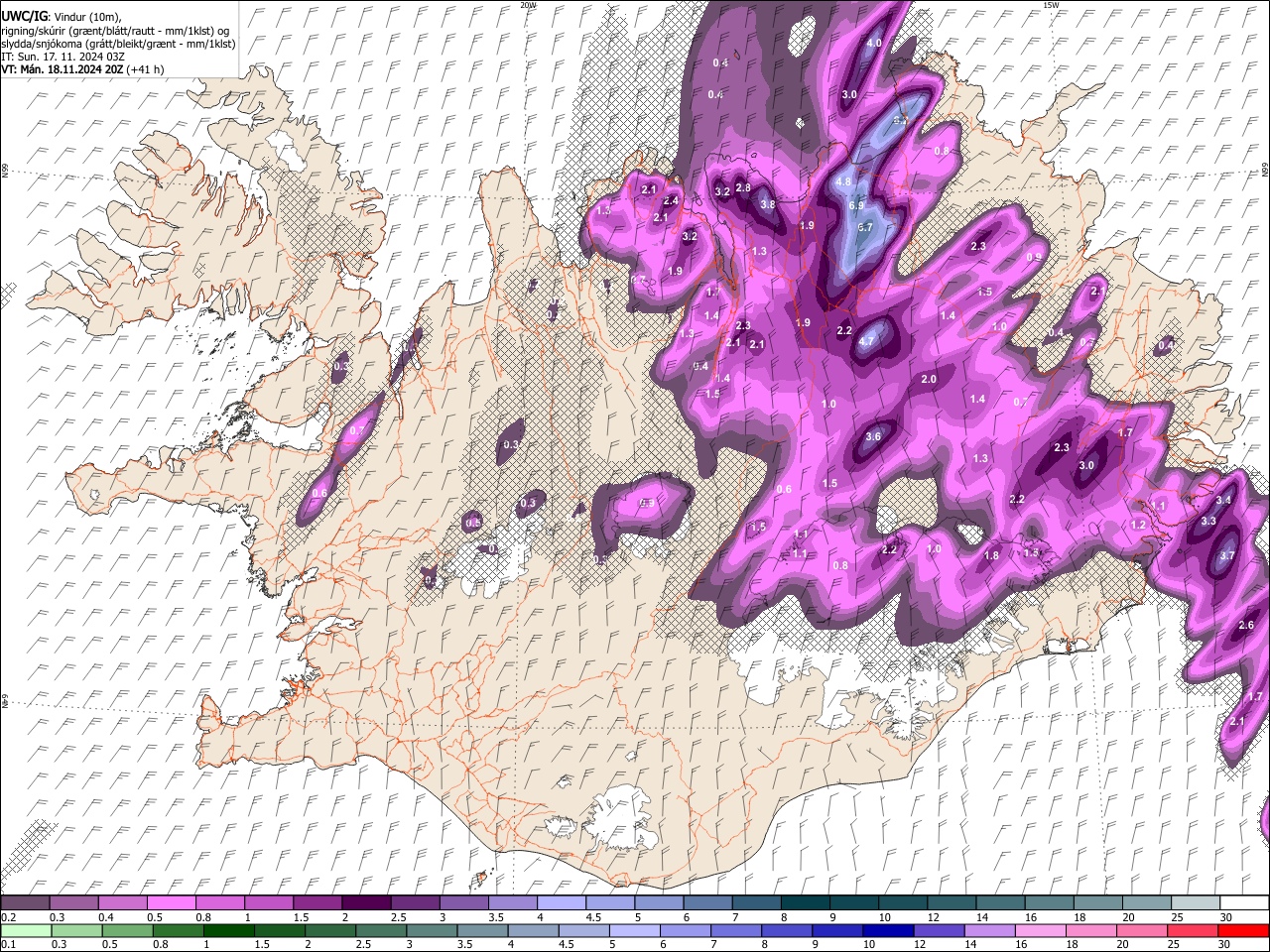Click the "20W" longitude label
The height and width of the screenshot is (952, 1270).
(528, 5)
